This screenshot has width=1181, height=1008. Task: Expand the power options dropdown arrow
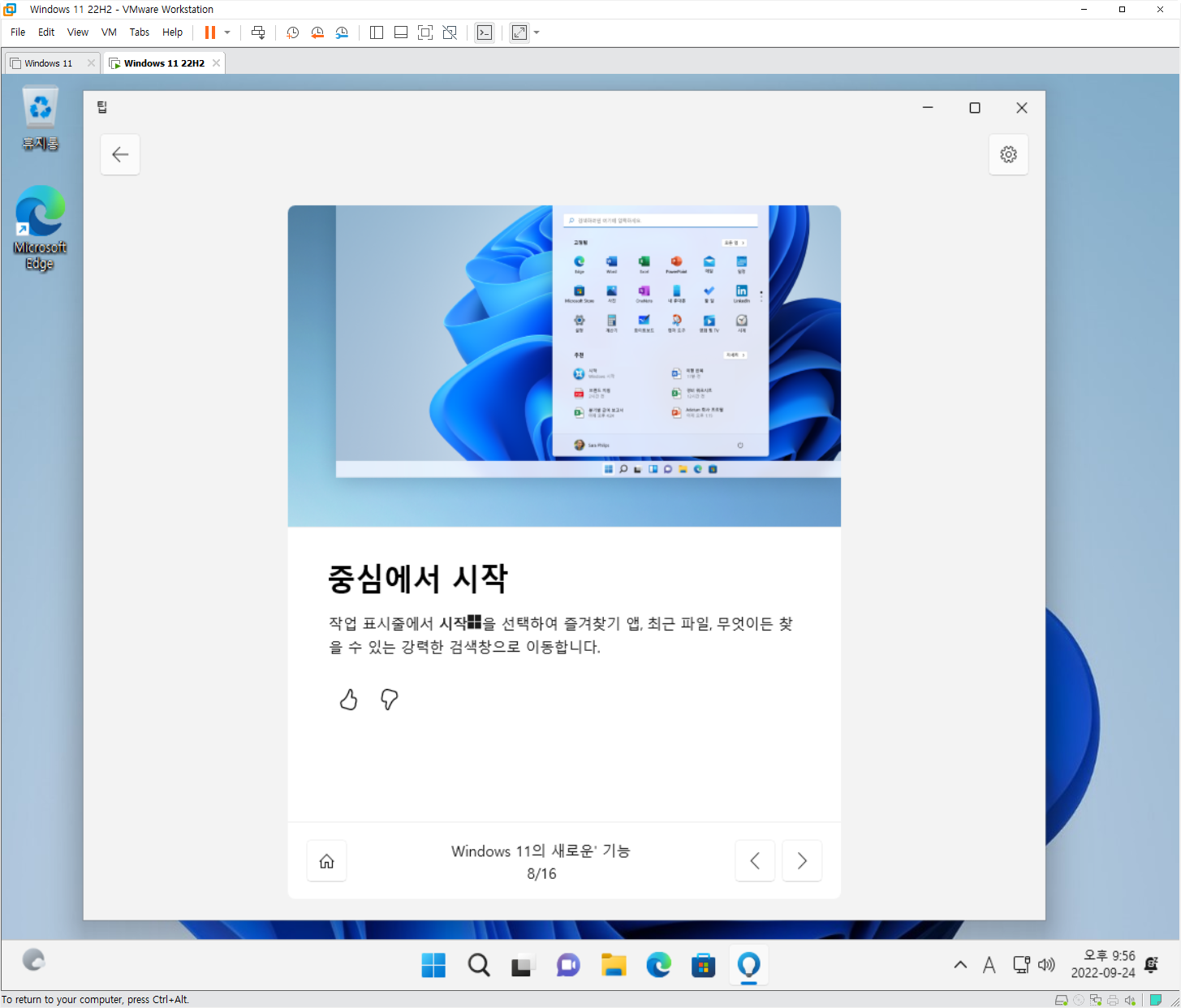(227, 32)
